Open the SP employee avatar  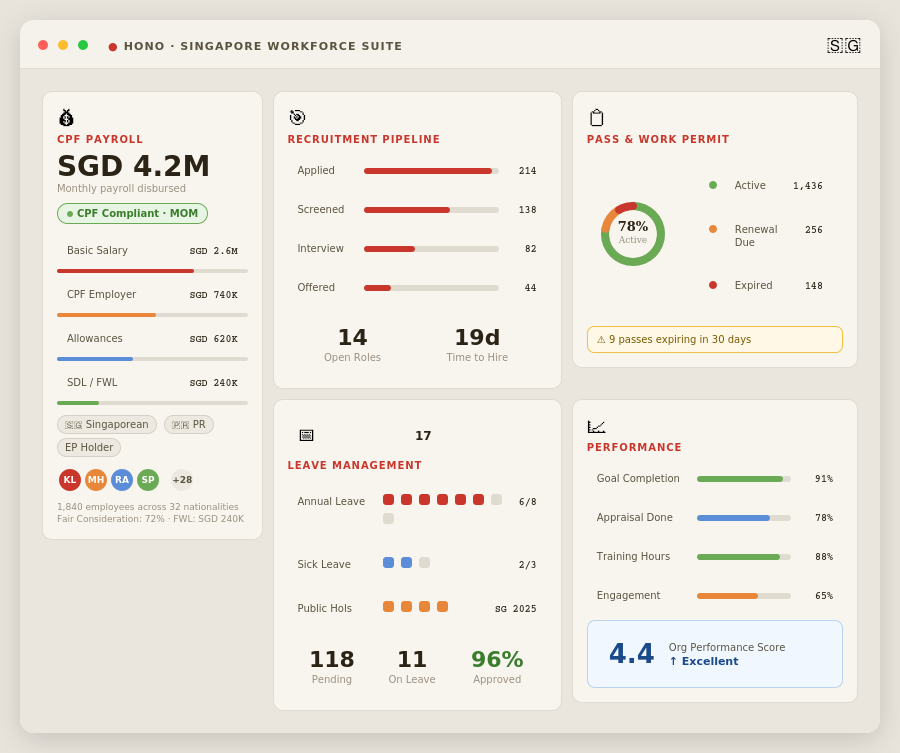pos(148,480)
